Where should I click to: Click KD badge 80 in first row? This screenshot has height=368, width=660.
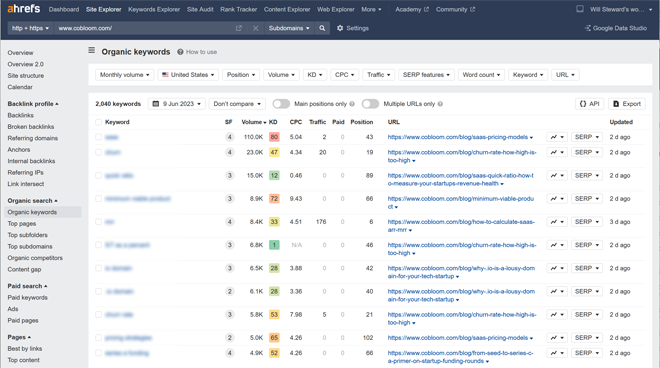tap(274, 137)
